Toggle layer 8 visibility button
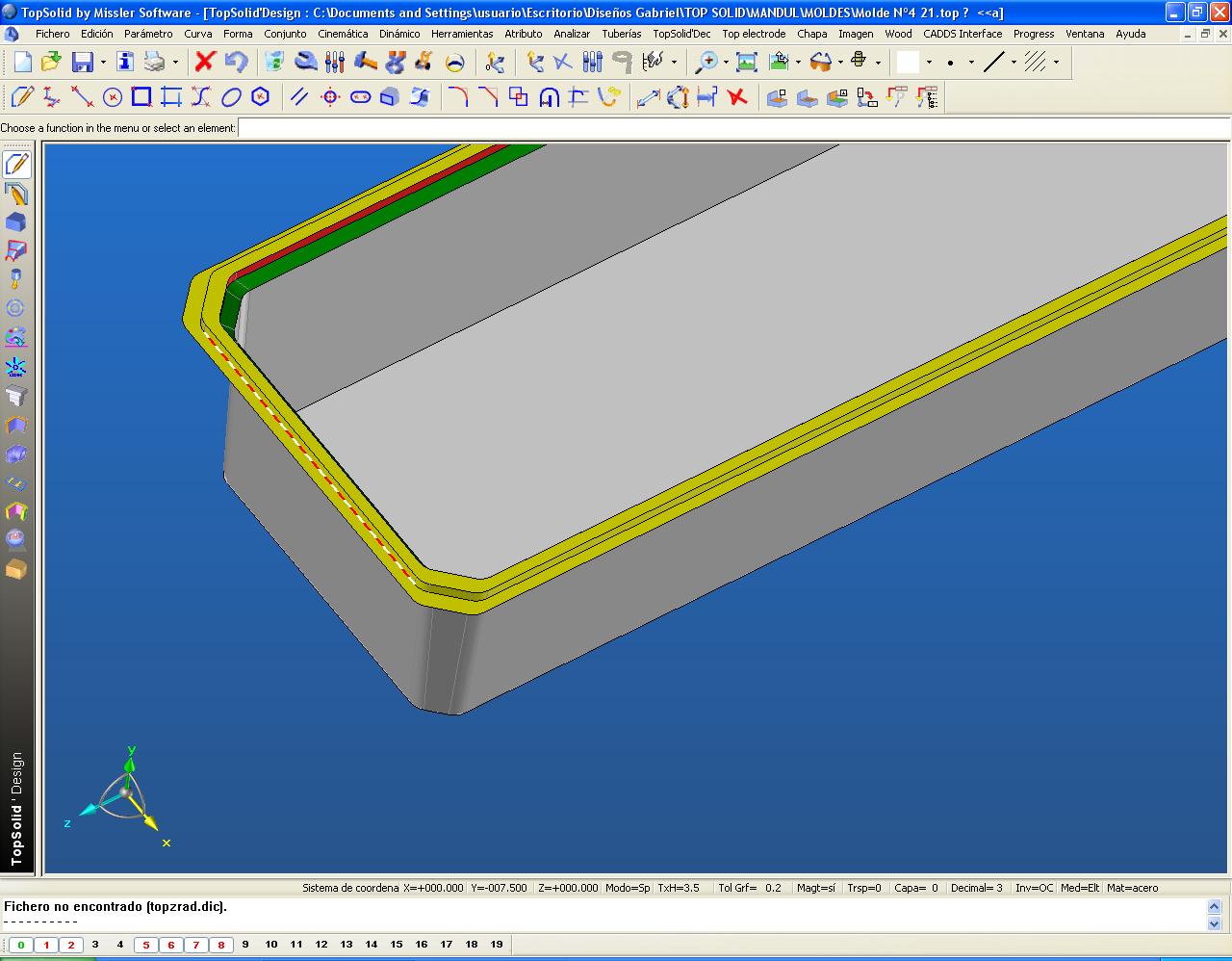1232x961 pixels. click(220, 945)
